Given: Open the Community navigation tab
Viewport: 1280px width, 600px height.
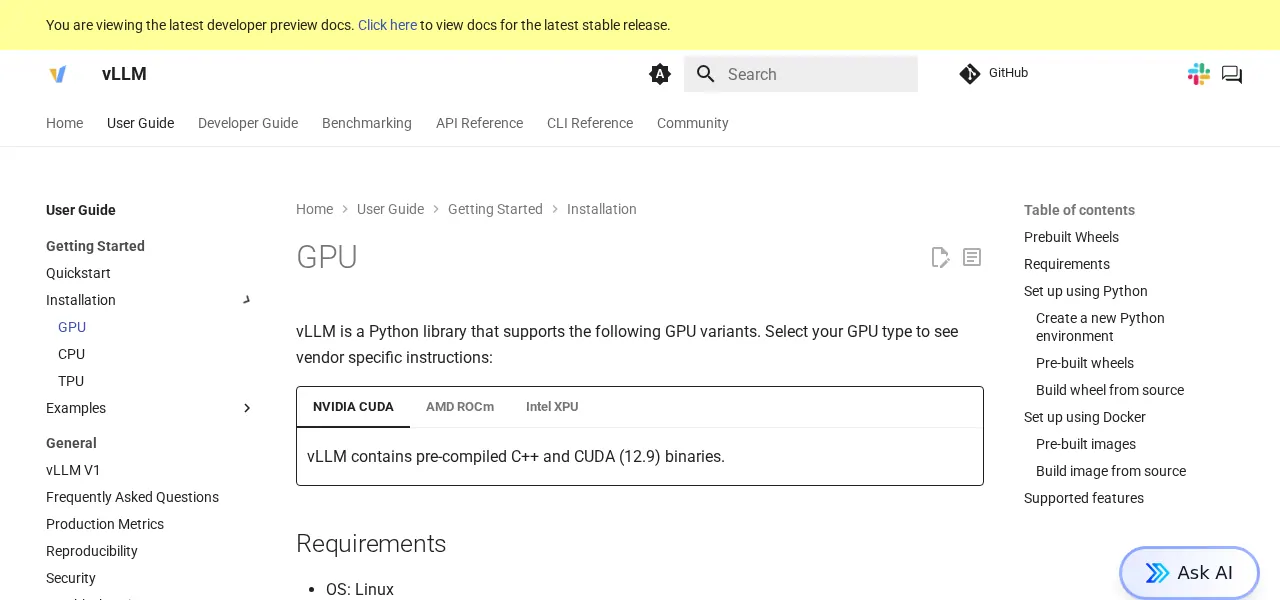Looking at the screenshot, I should [693, 123].
